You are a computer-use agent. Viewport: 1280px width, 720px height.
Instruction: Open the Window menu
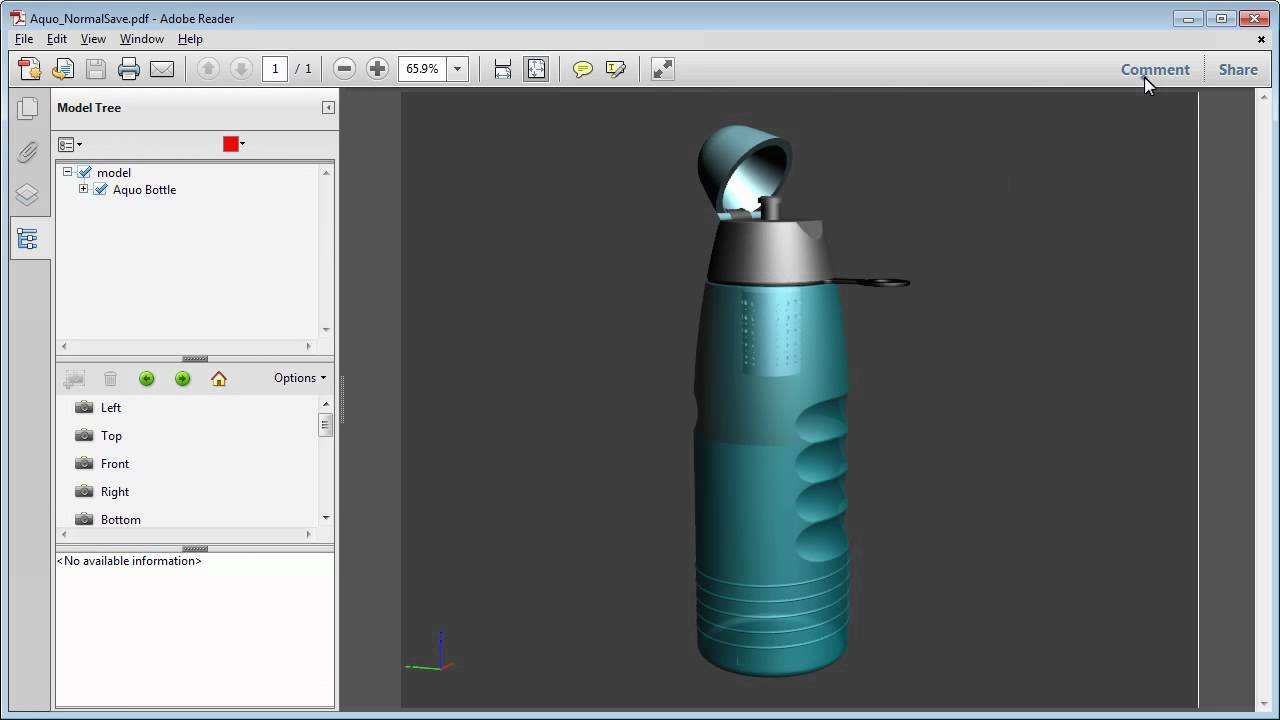click(x=141, y=39)
